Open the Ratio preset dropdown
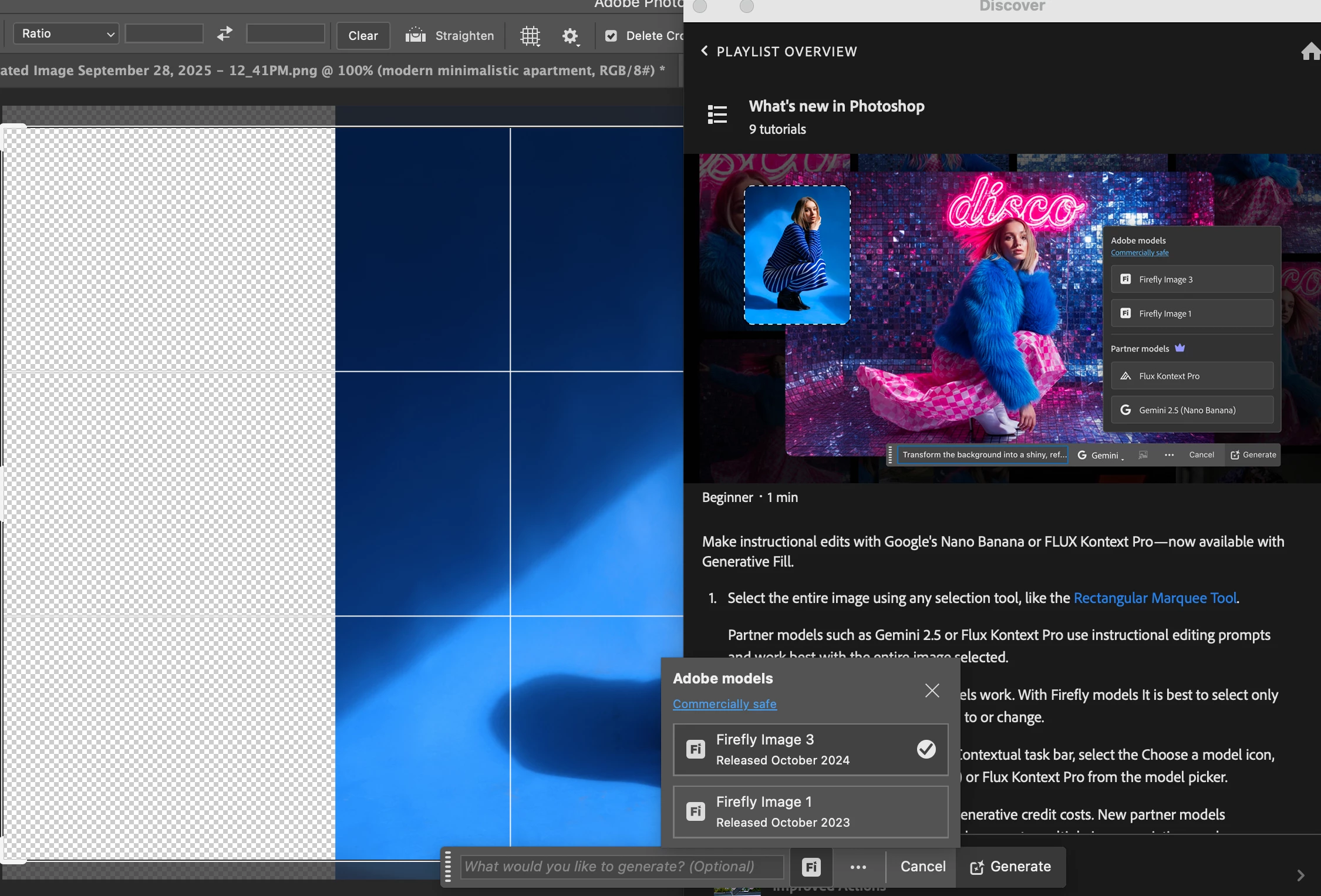Viewport: 1321px width, 896px height. (x=66, y=33)
